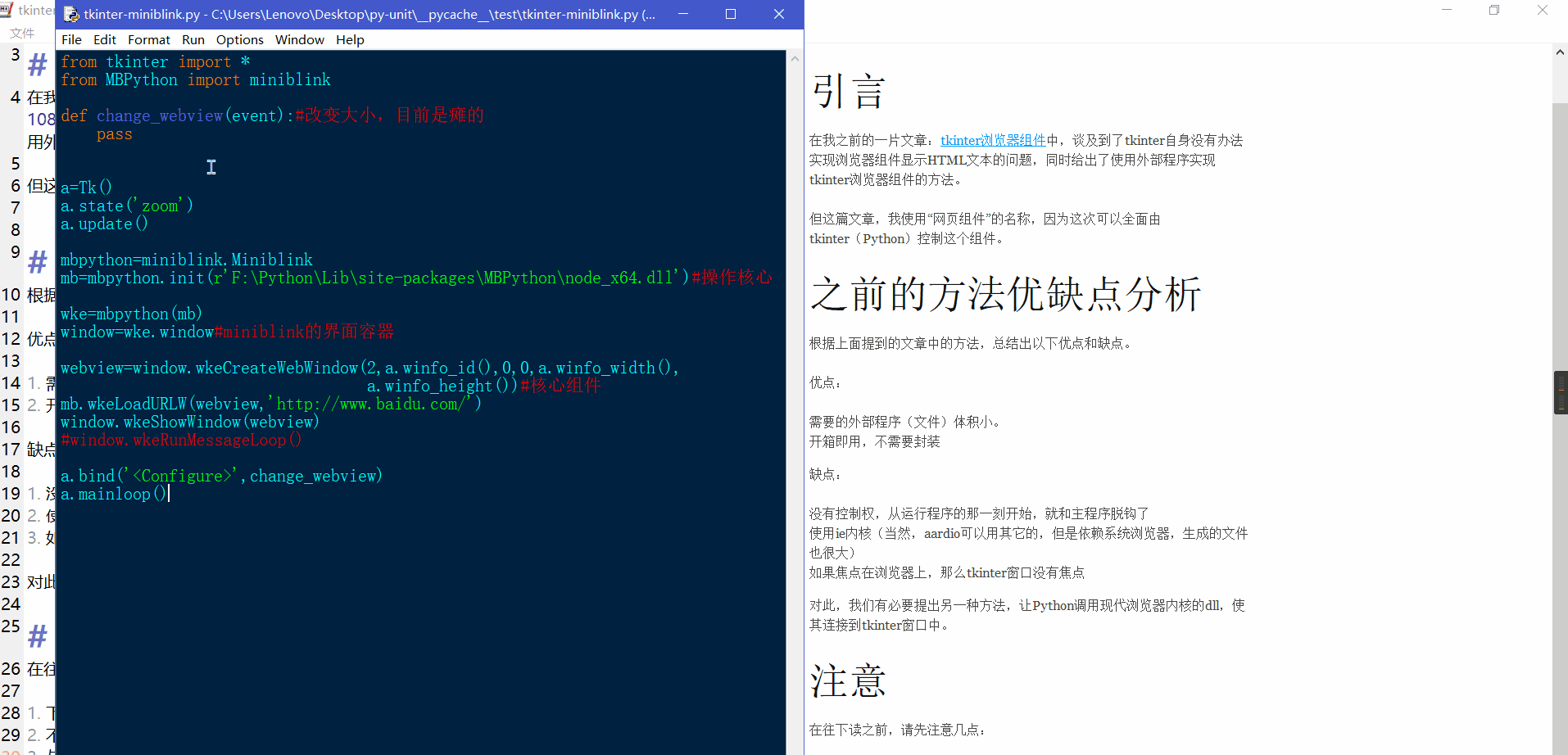Screen dimensions: 1568x755
Task: Click line number 19 in the left pane
Action: [x=13, y=493]
